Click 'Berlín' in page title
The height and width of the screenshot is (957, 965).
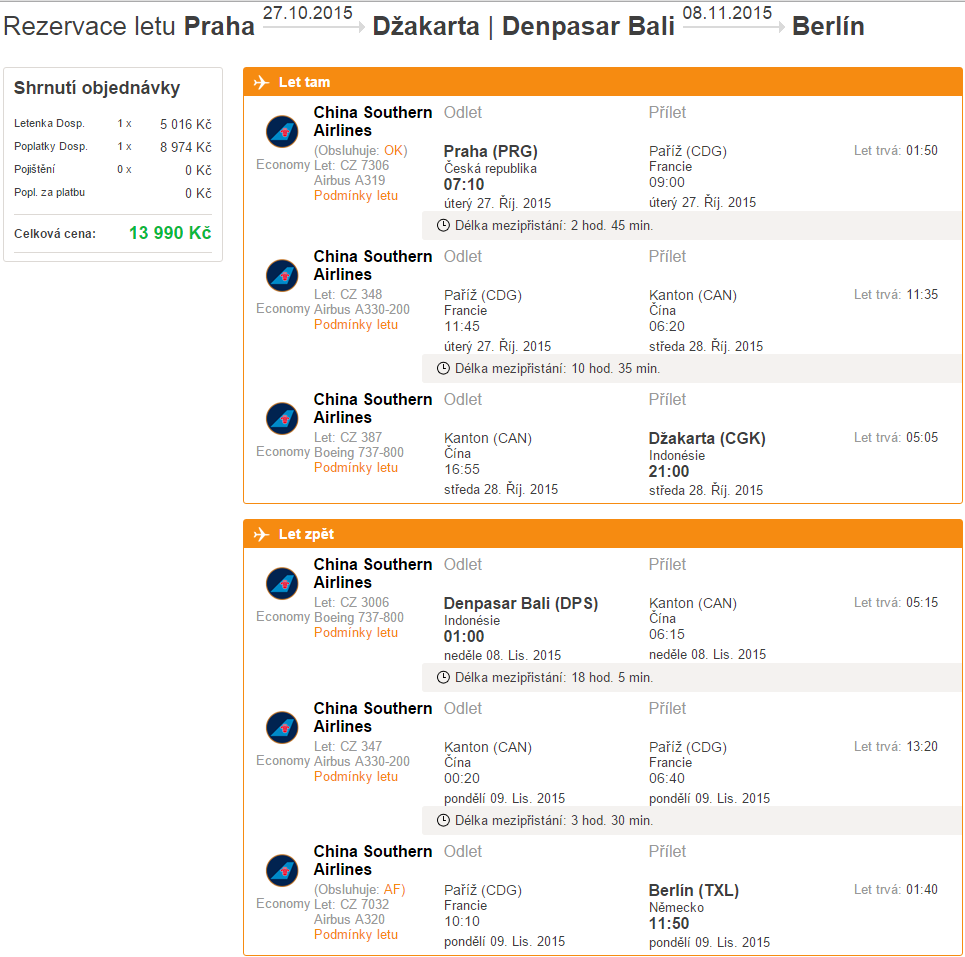coord(828,26)
